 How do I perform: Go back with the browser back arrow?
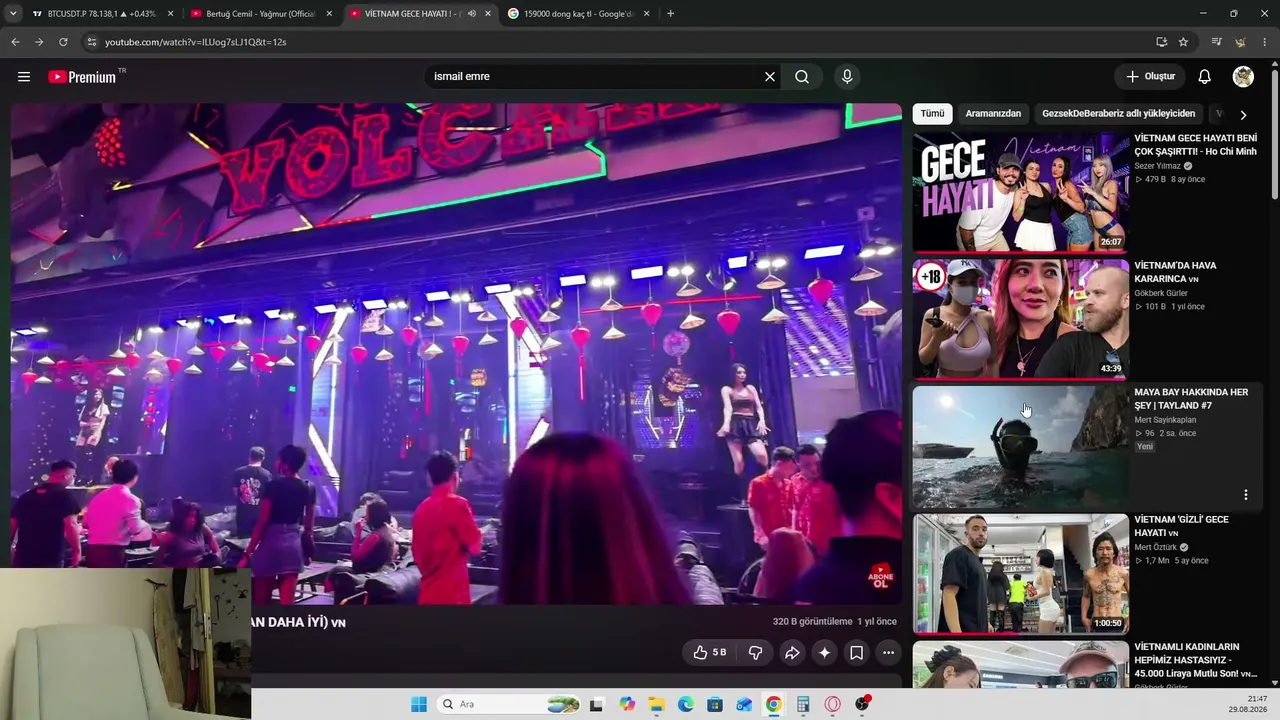click(15, 42)
